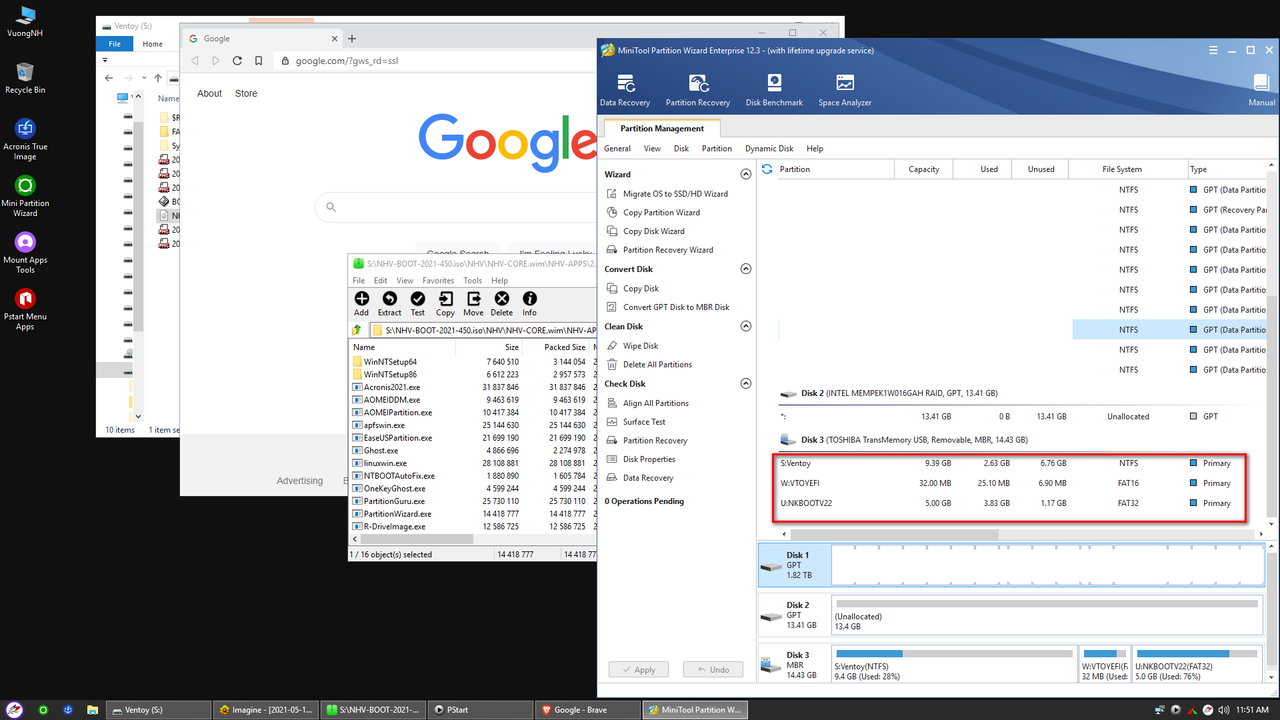
Task: Go up one folder in 7-Zip
Action: [x=357, y=329]
